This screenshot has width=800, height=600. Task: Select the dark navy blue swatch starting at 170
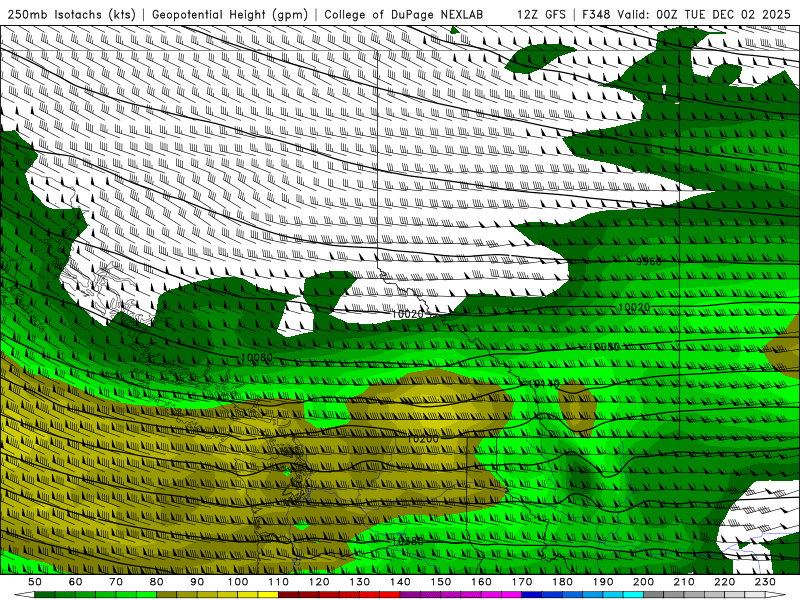tap(532, 595)
